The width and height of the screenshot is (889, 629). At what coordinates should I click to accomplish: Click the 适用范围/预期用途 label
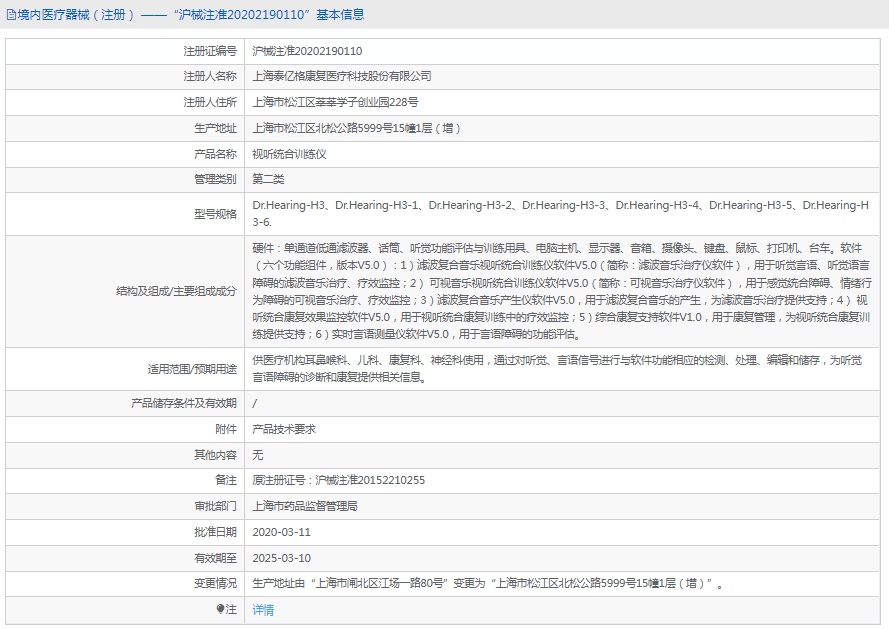coord(192,369)
